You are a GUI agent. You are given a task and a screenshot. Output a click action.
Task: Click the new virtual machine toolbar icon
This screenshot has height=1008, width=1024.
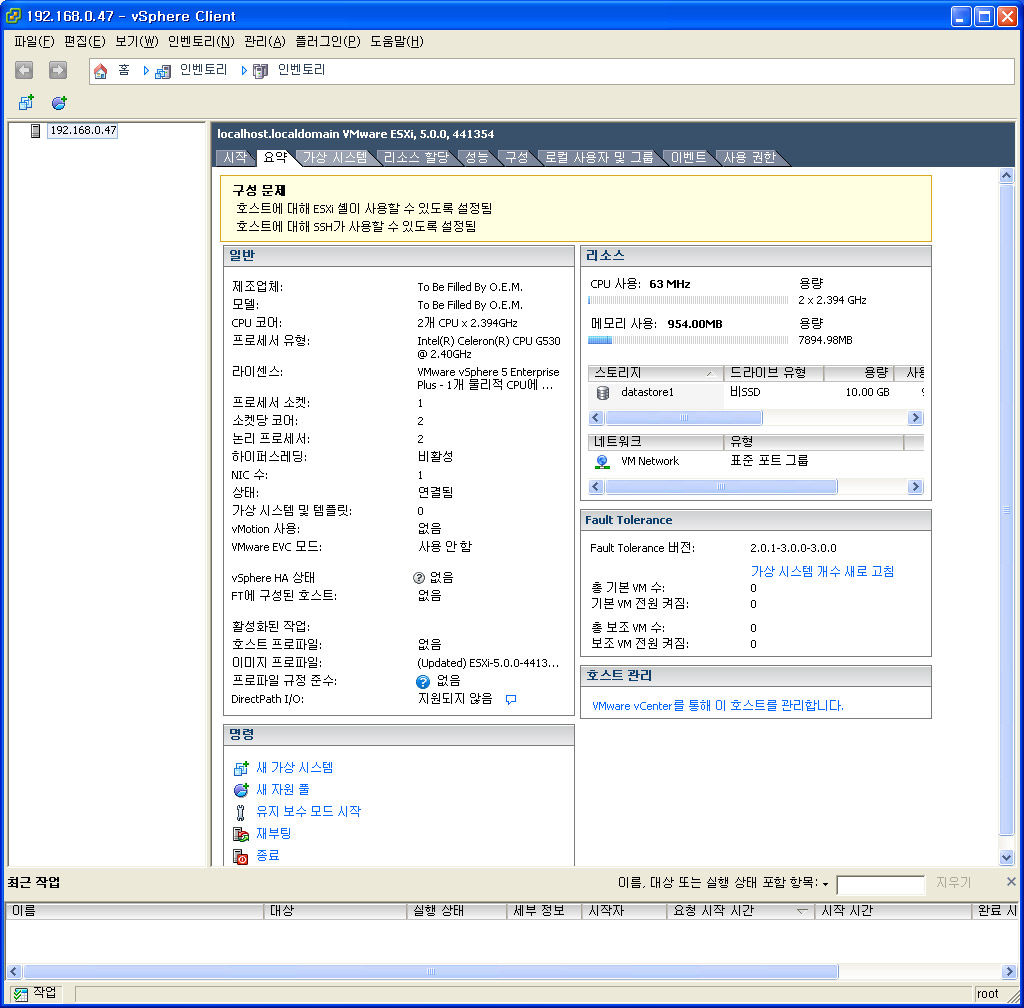[x=26, y=102]
